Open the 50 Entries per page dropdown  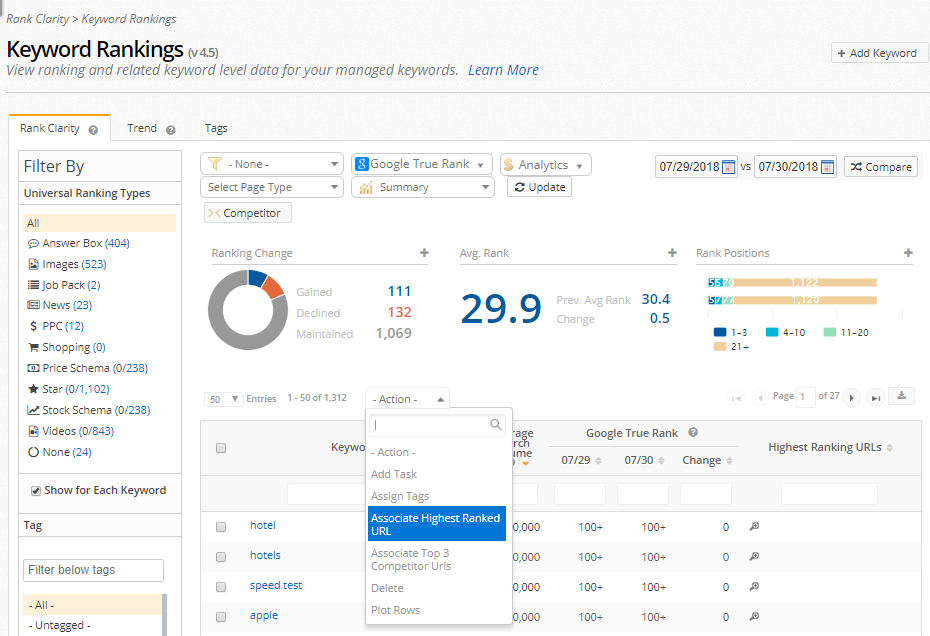223,399
